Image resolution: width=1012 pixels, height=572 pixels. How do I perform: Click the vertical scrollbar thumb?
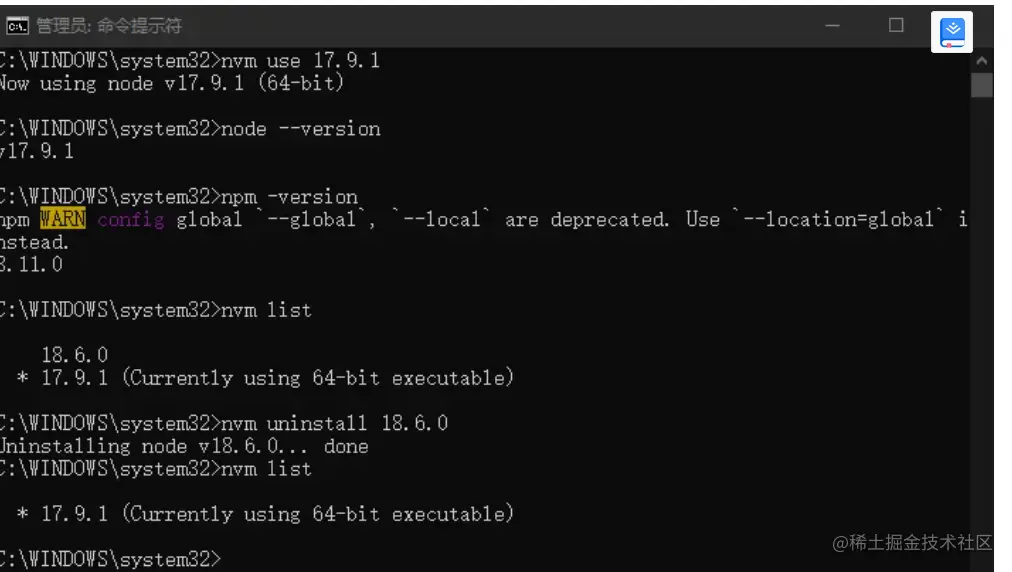pyautogui.click(x=981, y=85)
